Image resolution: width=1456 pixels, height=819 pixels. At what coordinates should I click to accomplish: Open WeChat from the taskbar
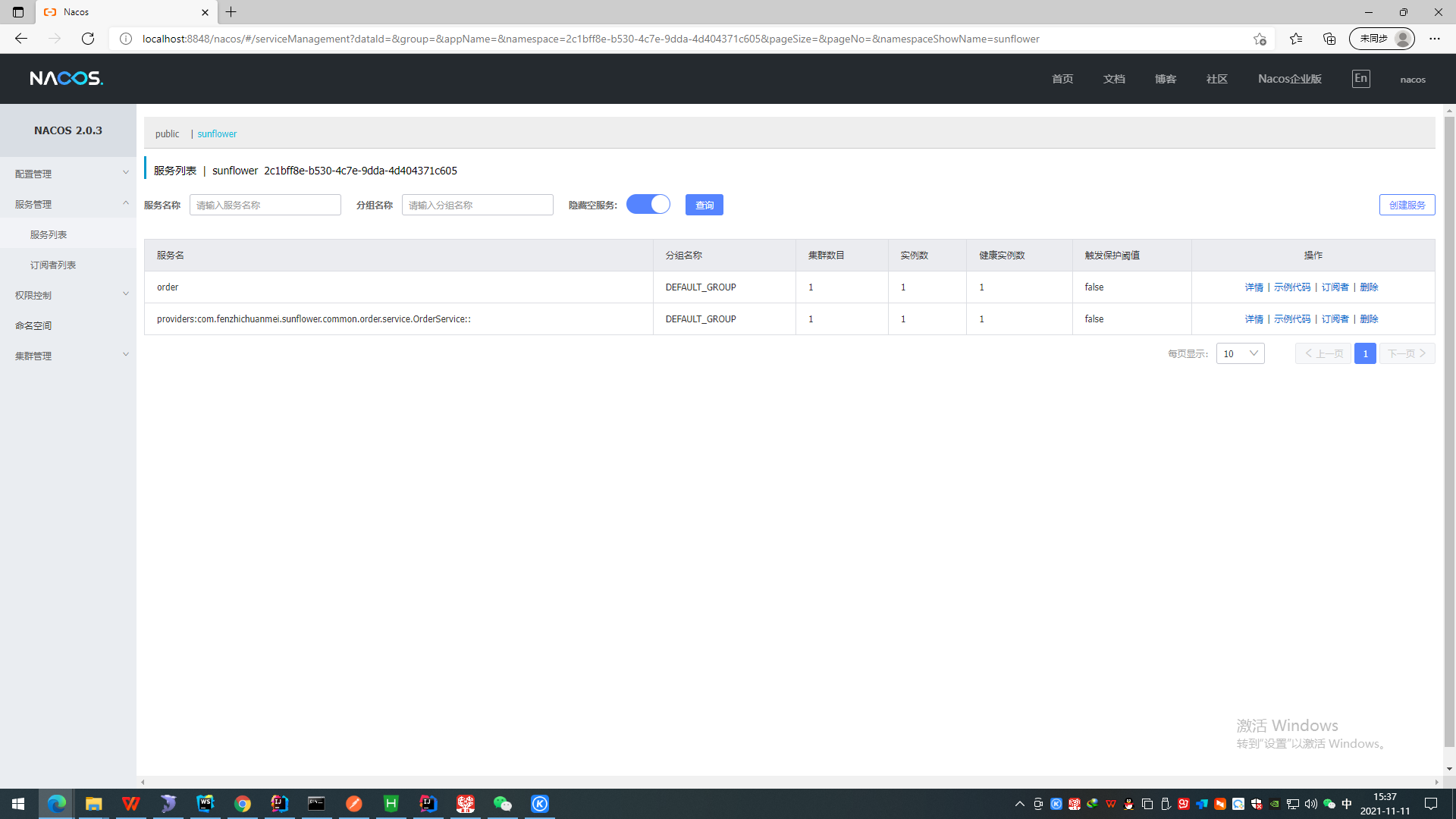coord(502,803)
